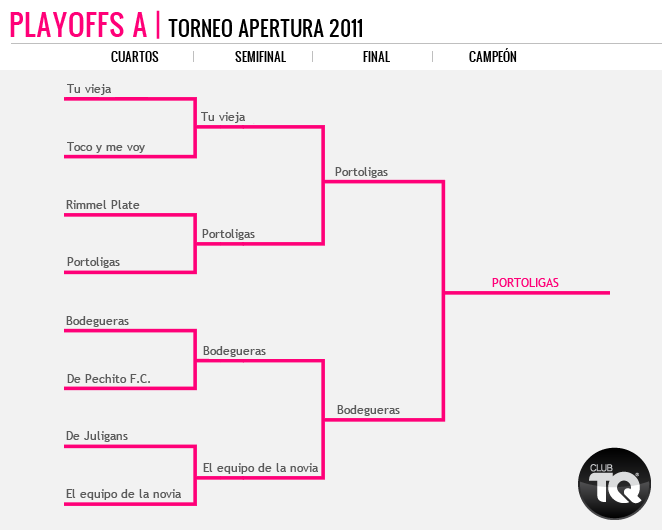Viewport: 662px width, 530px height.
Task: Select the SEMIFINAL column header
Action: point(260,57)
